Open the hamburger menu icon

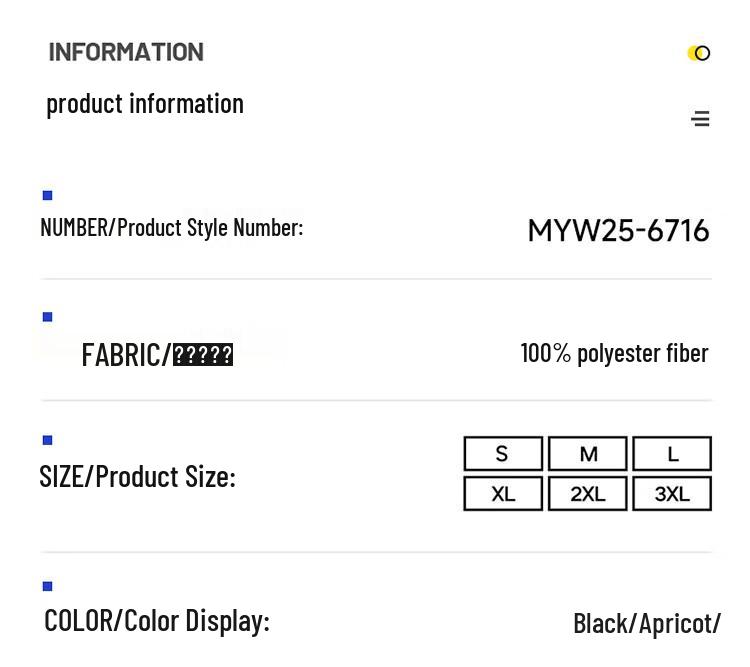[x=700, y=119]
